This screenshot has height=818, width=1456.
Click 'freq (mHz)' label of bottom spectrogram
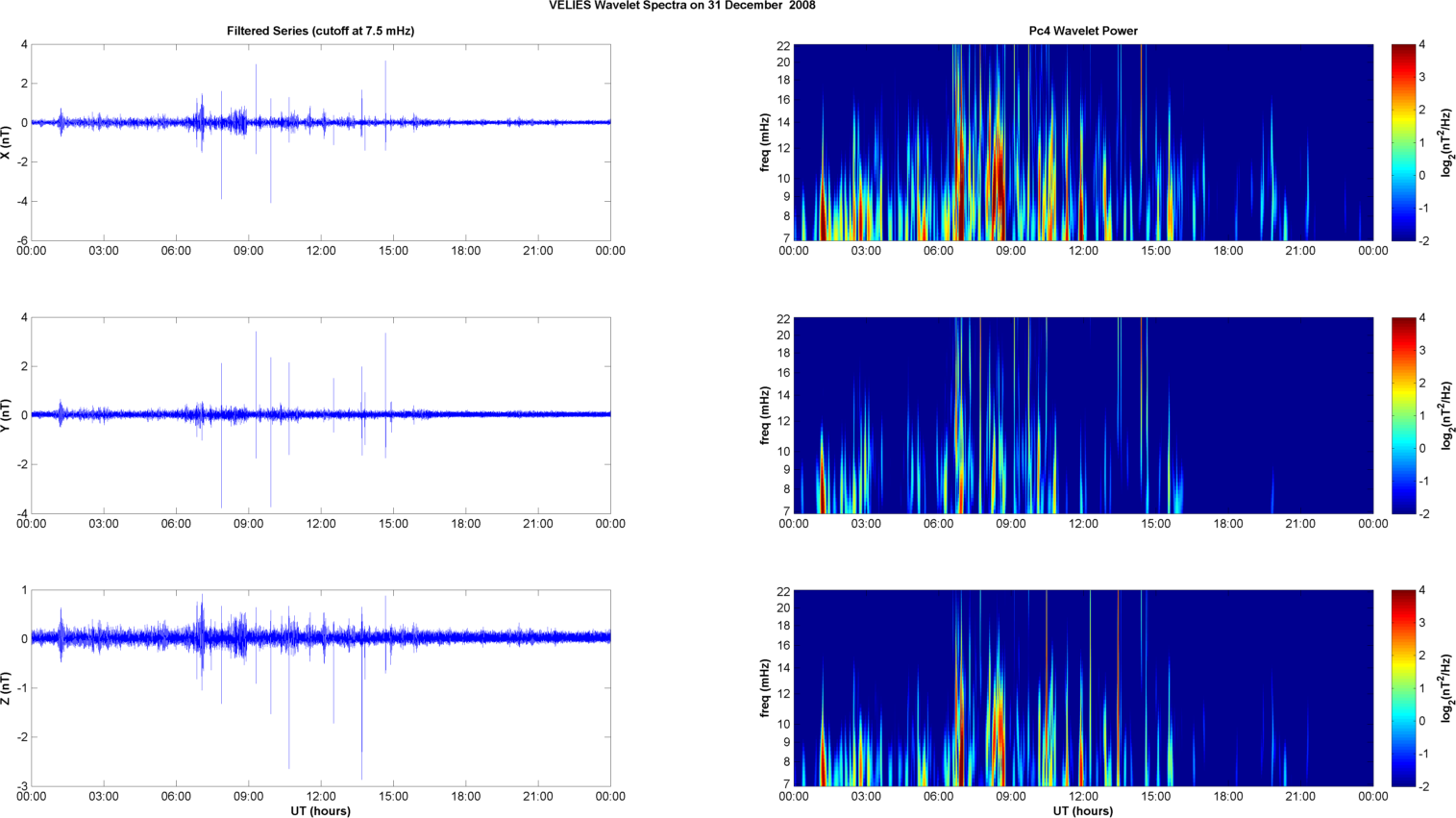coord(765,688)
